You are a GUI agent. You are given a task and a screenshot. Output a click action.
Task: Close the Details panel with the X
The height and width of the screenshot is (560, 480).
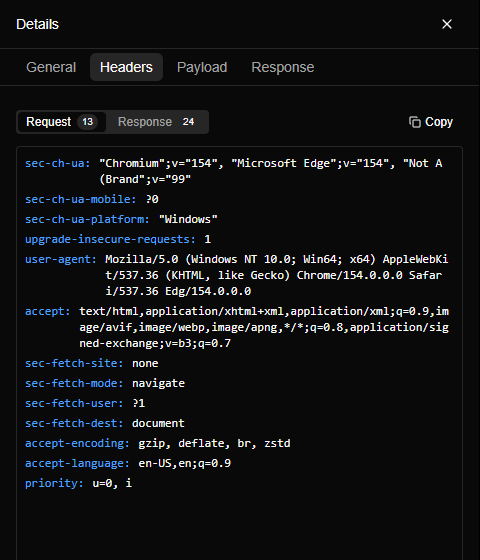[447, 24]
